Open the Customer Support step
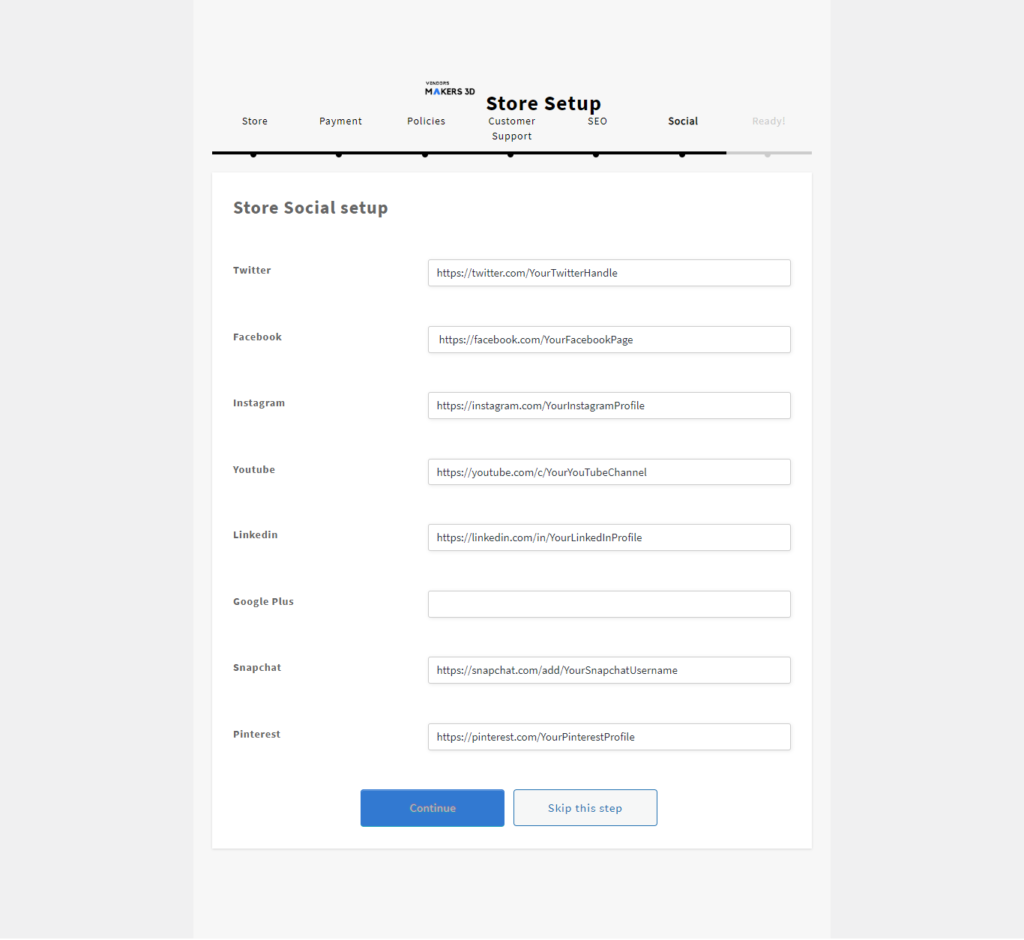 click(x=511, y=129)
